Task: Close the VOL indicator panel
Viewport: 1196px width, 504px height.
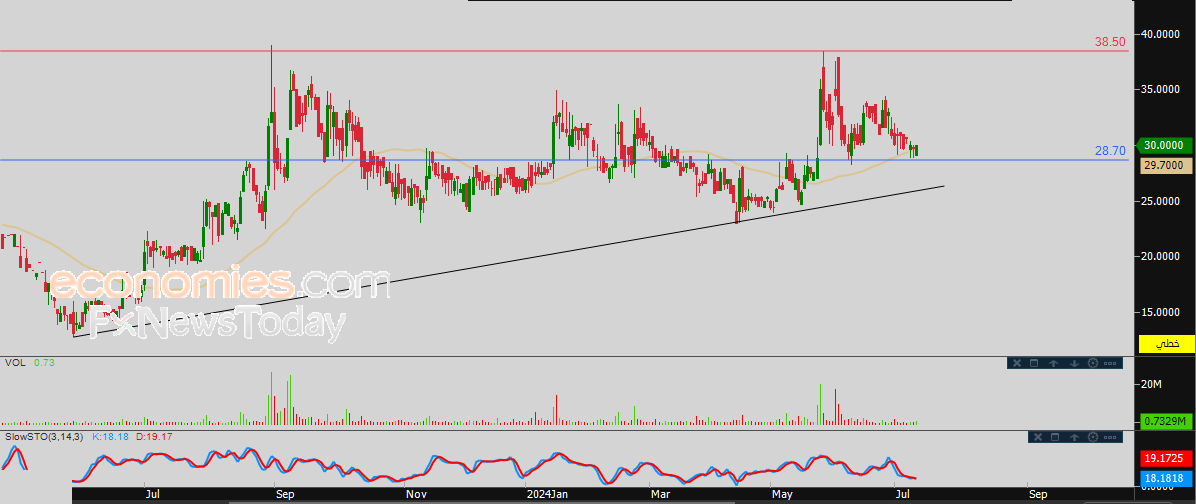Action: [1017, 363]
